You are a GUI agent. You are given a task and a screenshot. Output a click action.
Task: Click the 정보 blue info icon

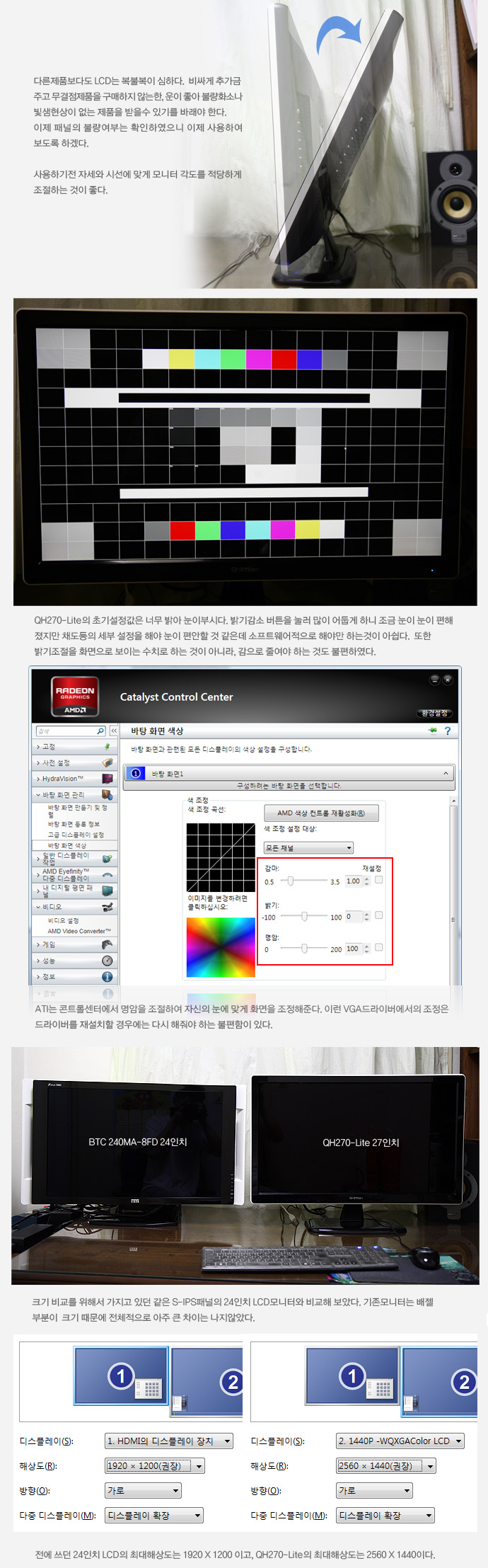point(108,977)
